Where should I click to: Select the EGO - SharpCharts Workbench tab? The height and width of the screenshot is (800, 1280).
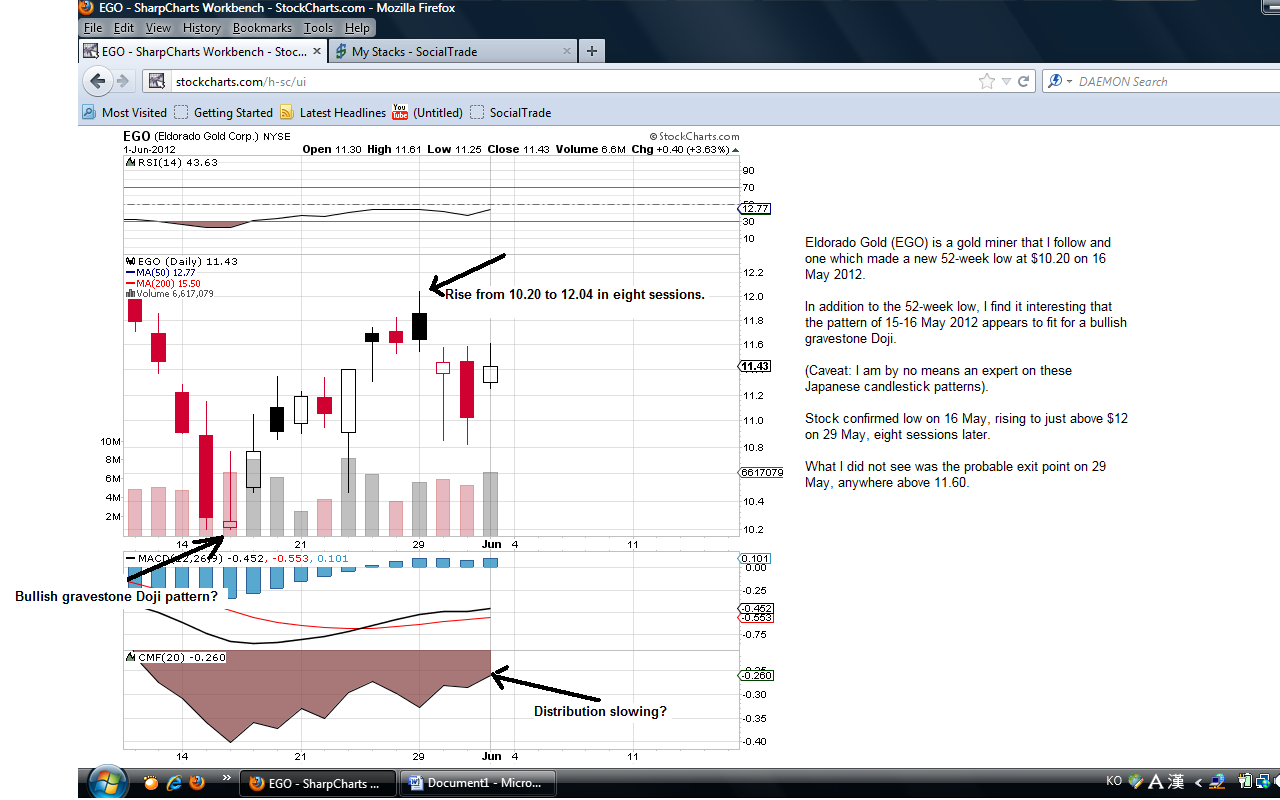pos(202,51)
